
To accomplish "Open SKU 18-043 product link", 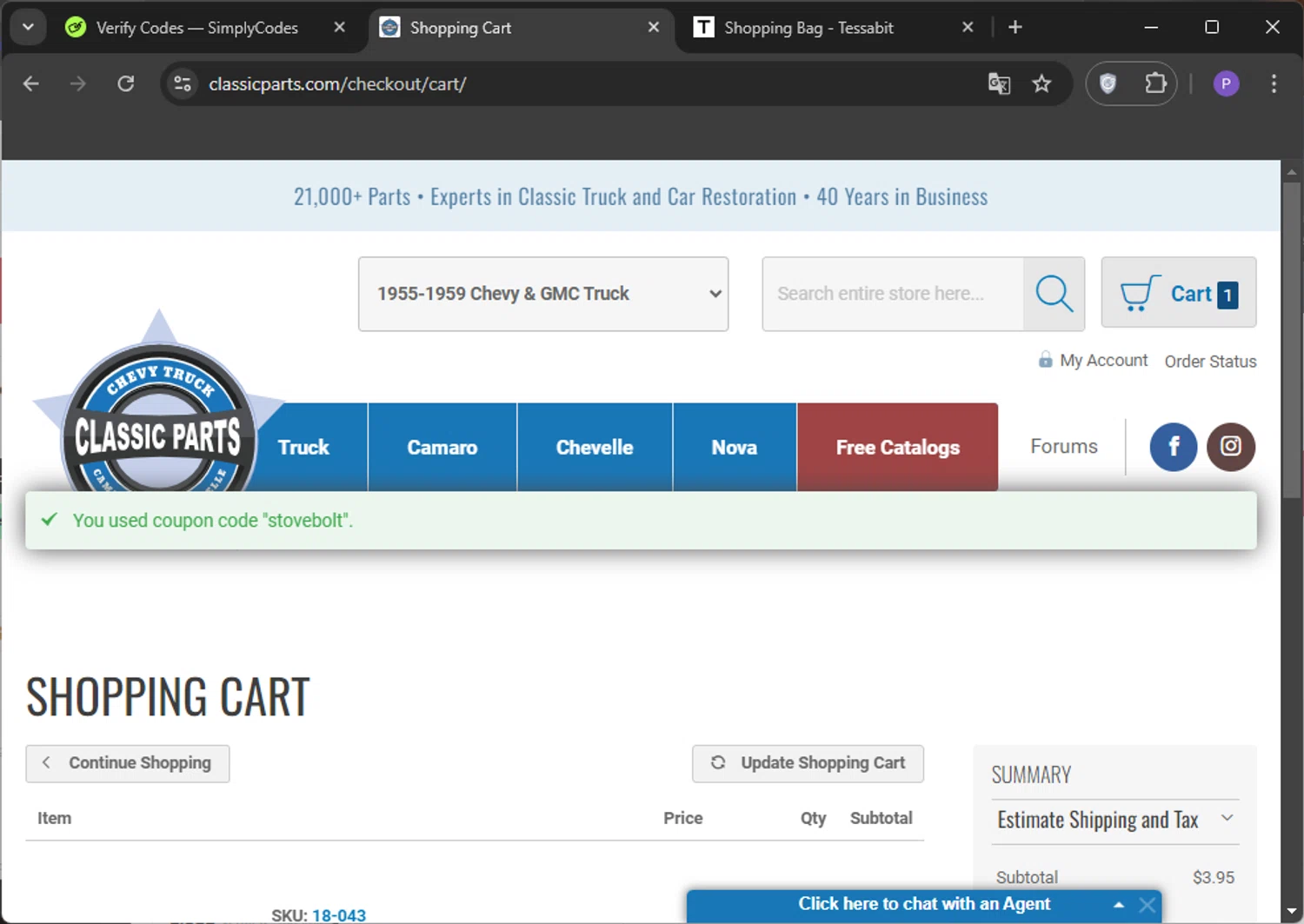I will 339,915.
